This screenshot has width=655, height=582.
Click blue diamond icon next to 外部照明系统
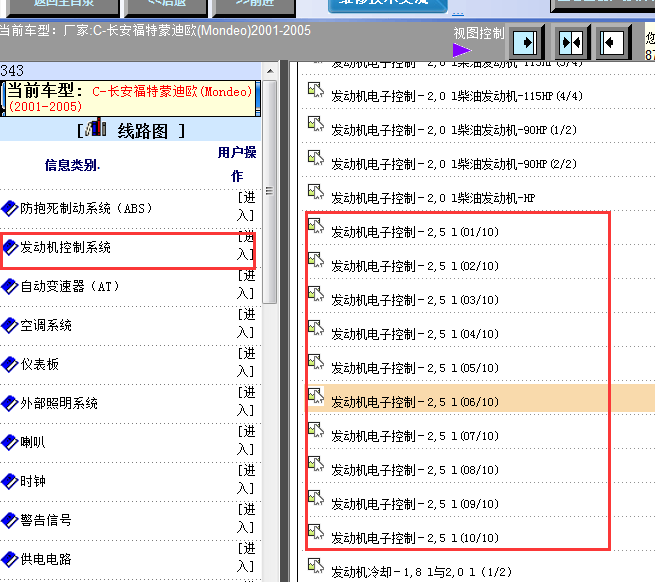pyautogui.click(x=9, y=403)
